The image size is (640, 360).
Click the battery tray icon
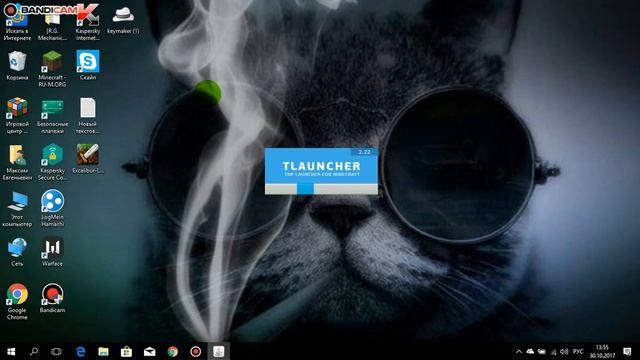pos(542,351)
